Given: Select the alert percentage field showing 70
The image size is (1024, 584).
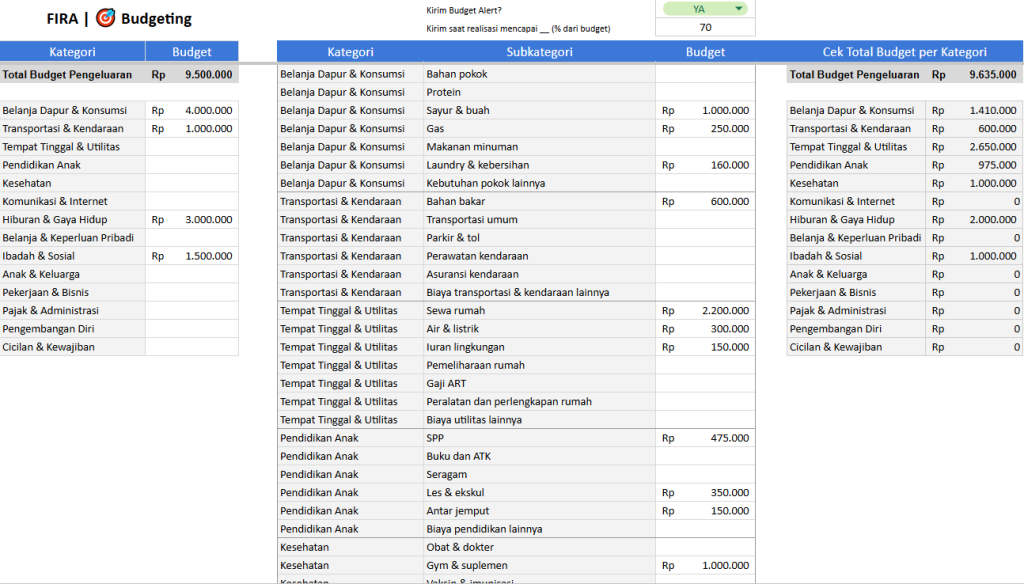Looking at the screenshot, I should point(705,27).
